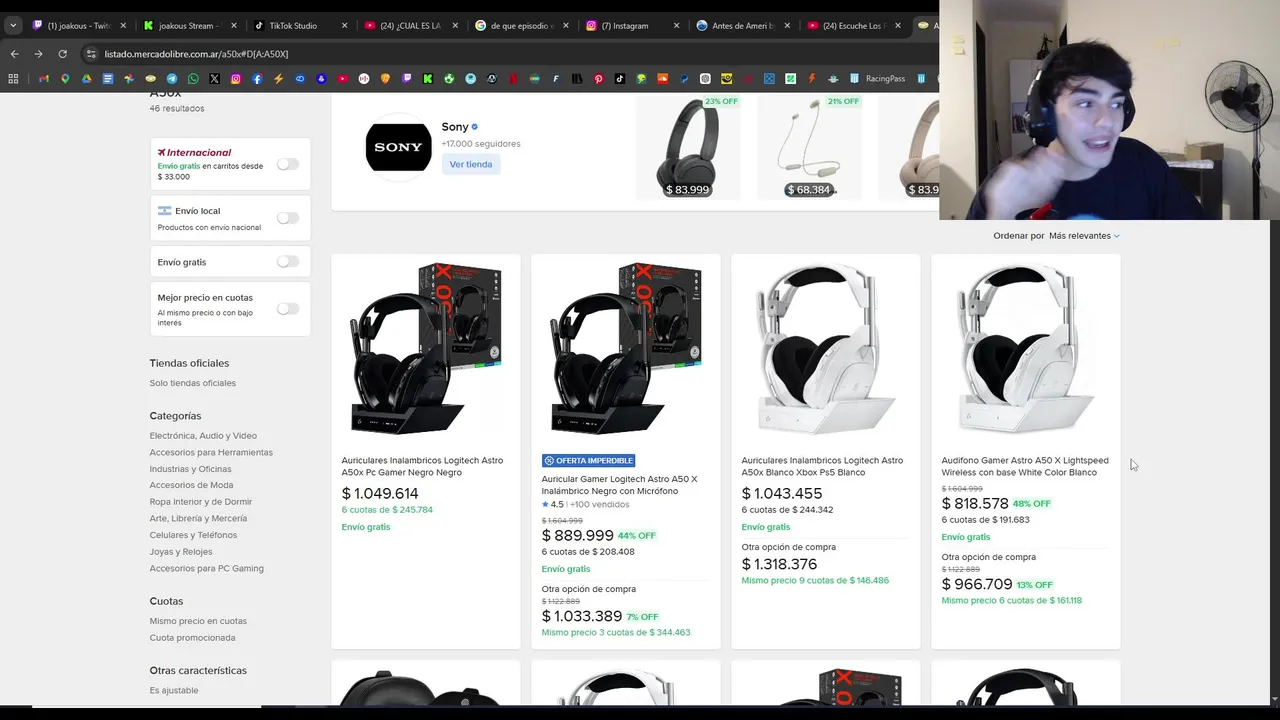Select category Electrónica, Audio y Video

203,436
